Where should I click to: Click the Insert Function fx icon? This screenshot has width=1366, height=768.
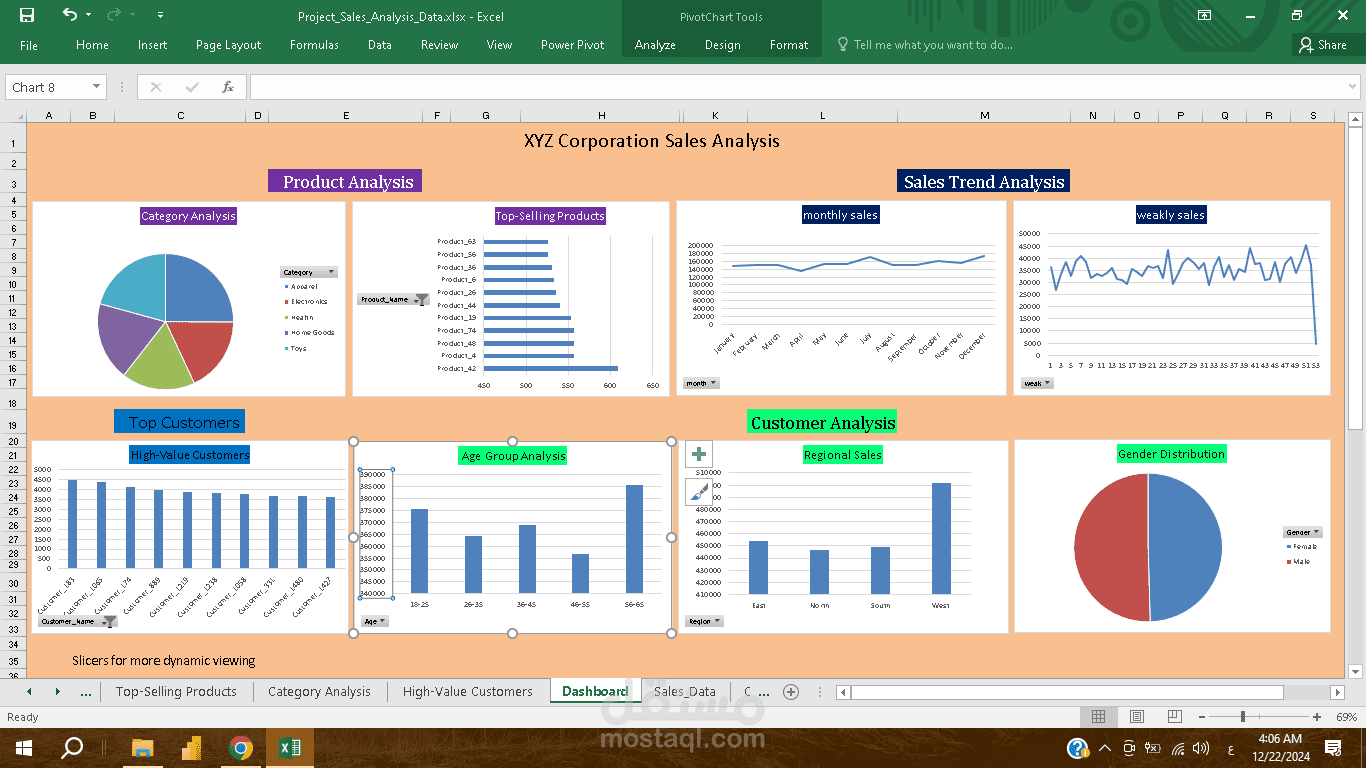click(228, 87)
